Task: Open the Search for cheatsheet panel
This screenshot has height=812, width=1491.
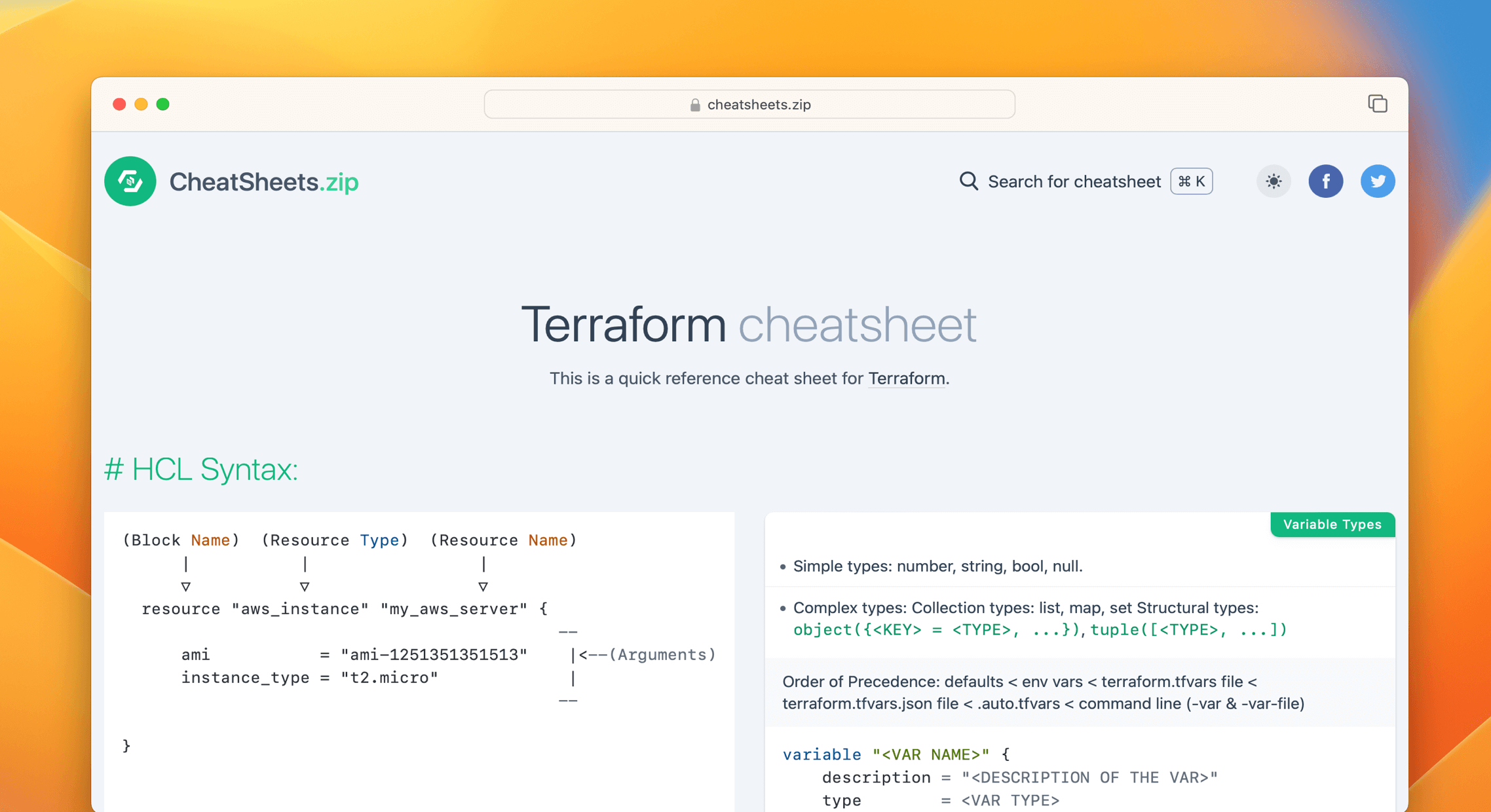Action: click(x=1074, y=181)
